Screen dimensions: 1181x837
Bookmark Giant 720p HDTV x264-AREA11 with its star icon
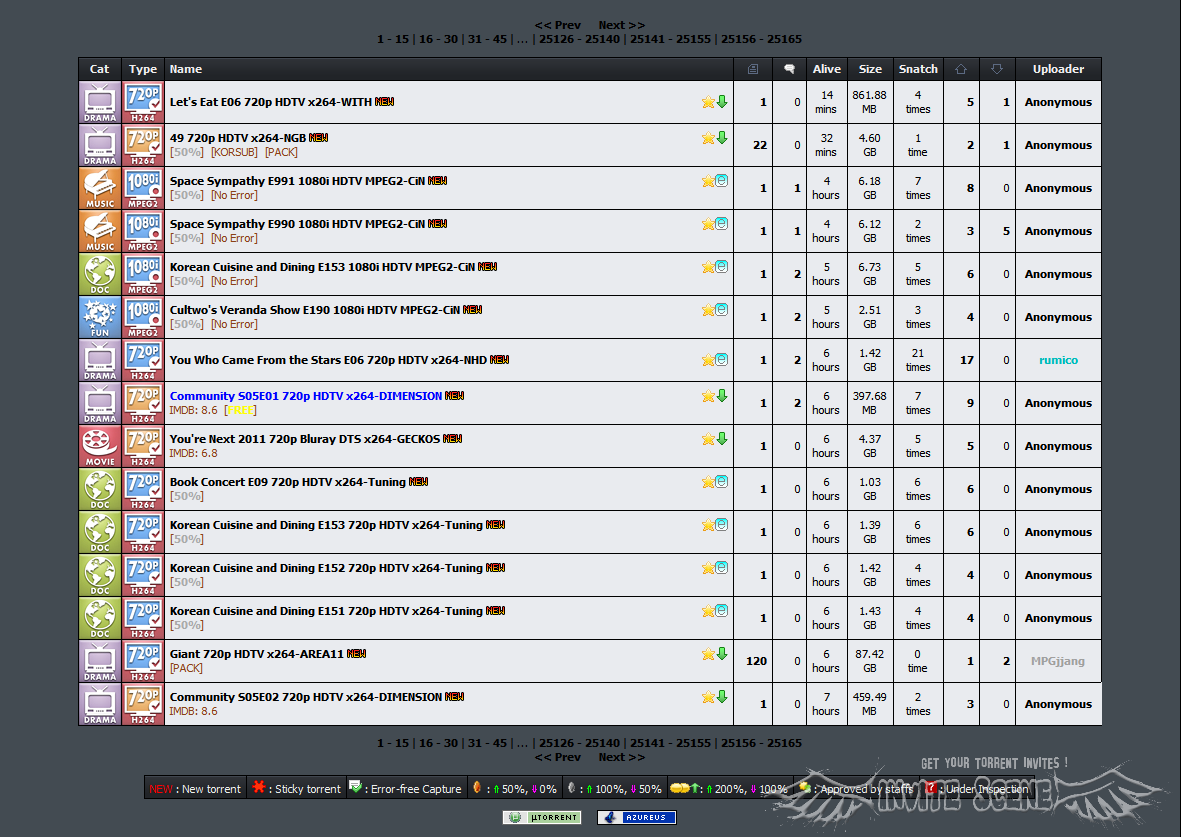[x=708, y=654]
